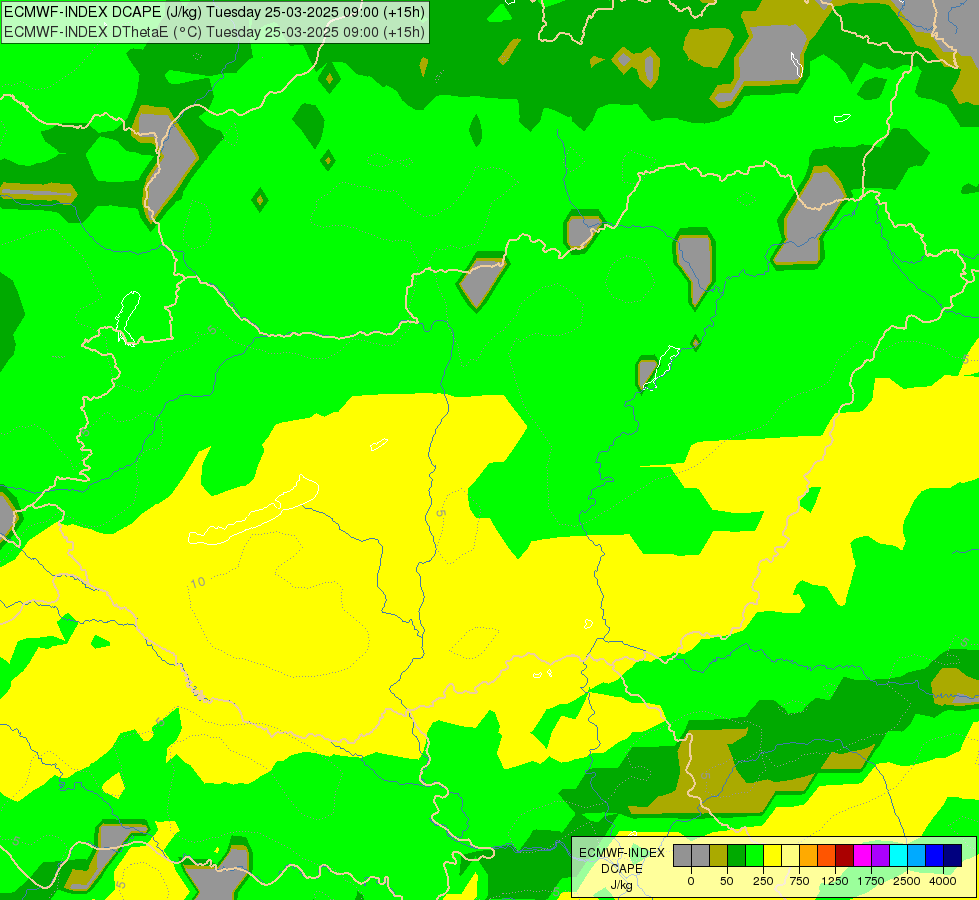The height and width of the screenshot is (900, 979).
Task: Click the orange legend swatch
Action: (809, 856)
